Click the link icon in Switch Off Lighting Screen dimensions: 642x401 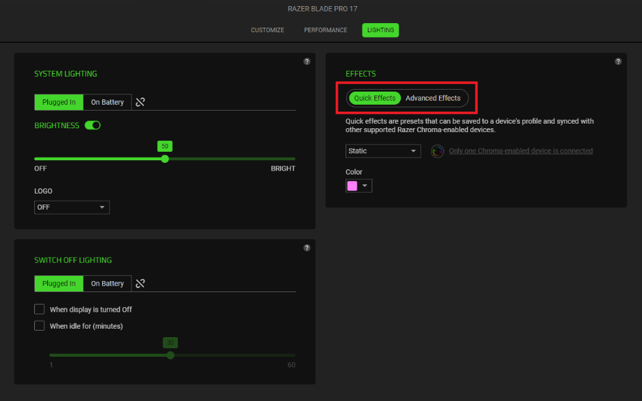pos(140,283)
